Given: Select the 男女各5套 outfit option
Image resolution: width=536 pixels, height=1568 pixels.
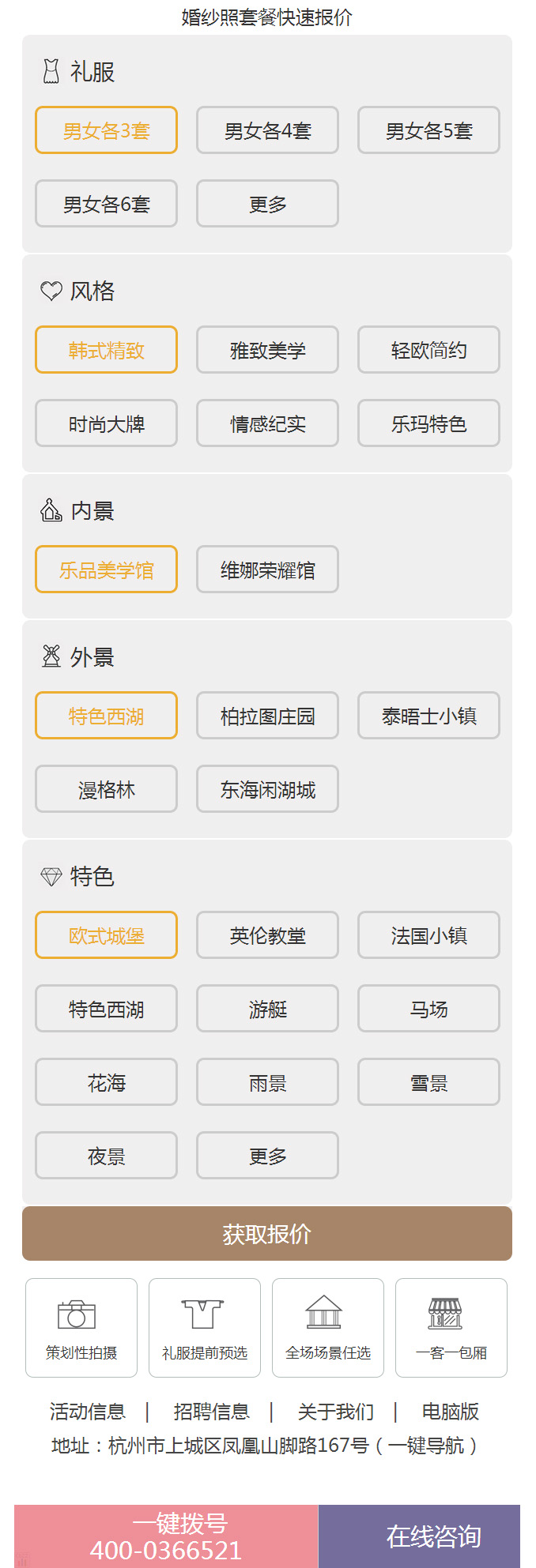Looking at the screenshot, I should click(428, 130).
